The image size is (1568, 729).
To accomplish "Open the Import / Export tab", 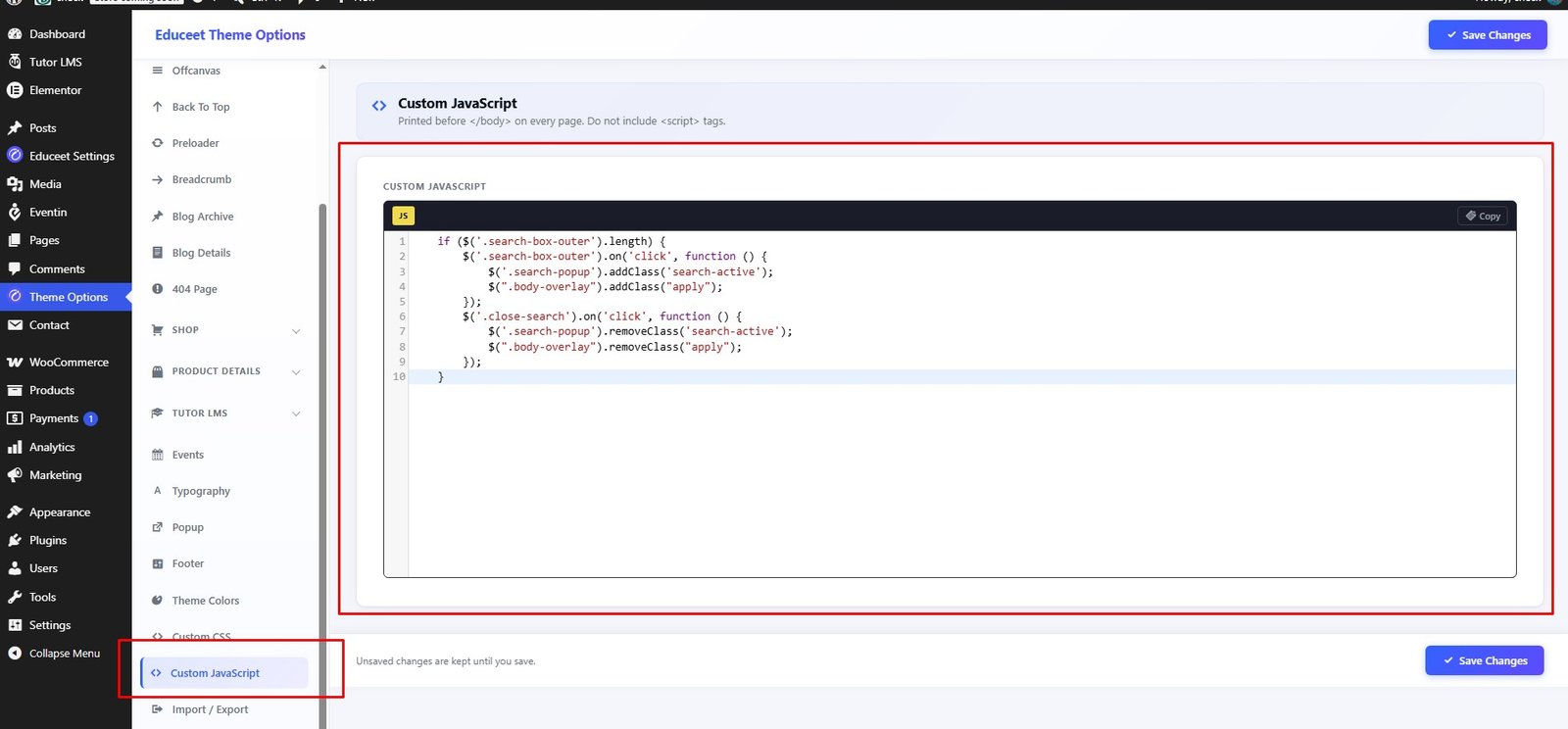I will pyautogui.click(x=225, y=709).
